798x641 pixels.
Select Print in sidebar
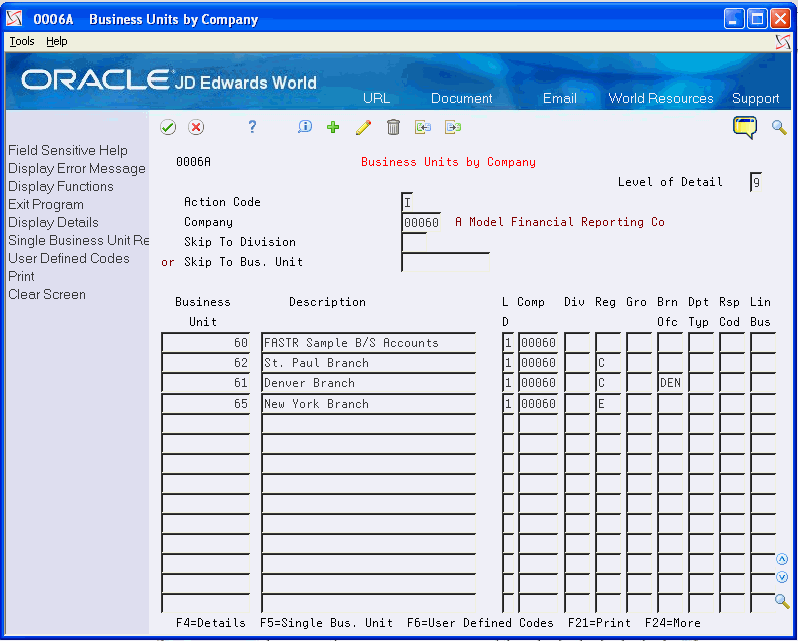pyautogui.click(x=21, y=276)
